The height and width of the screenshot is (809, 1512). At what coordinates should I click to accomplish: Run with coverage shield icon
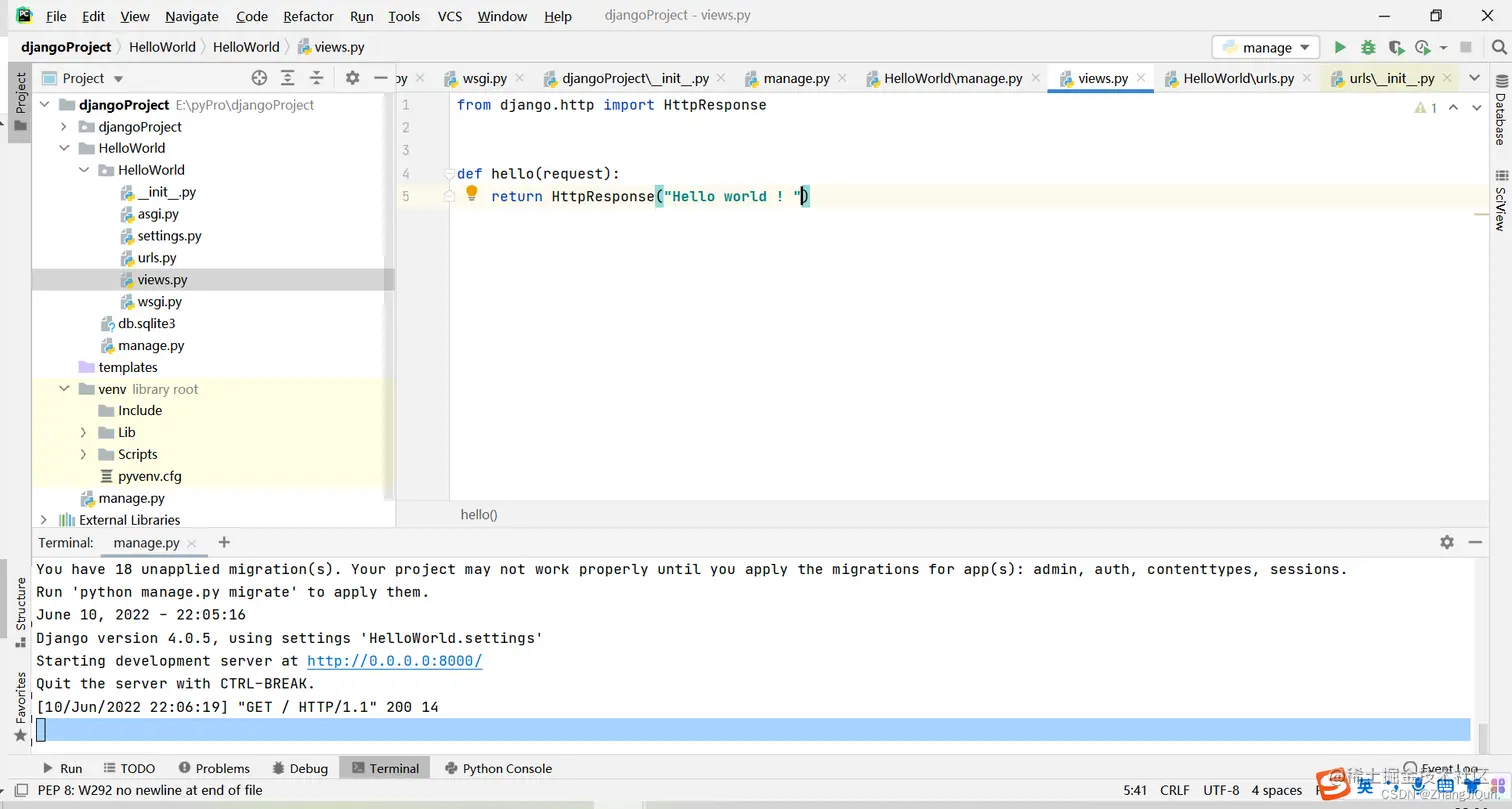coord(1396,47)
